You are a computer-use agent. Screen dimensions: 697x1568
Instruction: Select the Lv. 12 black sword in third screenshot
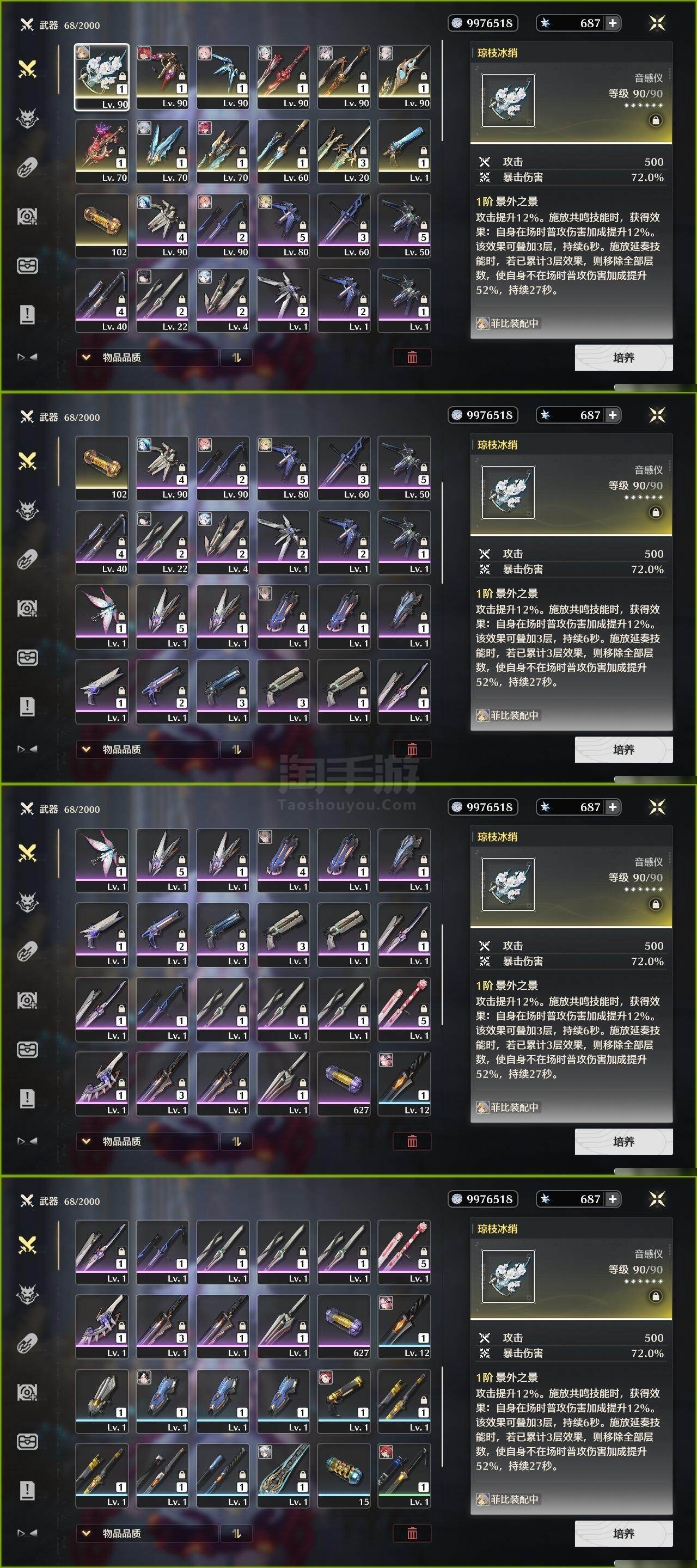[404, 1083]
